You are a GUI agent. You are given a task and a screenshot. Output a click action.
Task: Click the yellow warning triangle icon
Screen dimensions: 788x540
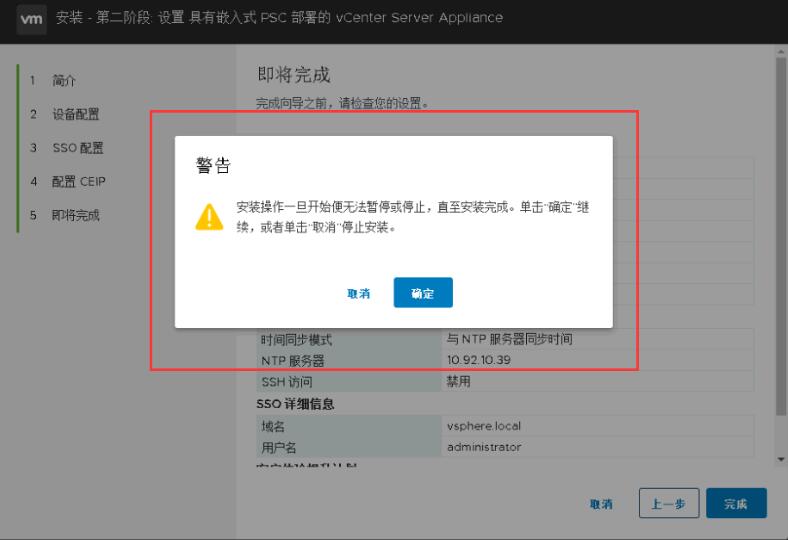coord(209,217)
